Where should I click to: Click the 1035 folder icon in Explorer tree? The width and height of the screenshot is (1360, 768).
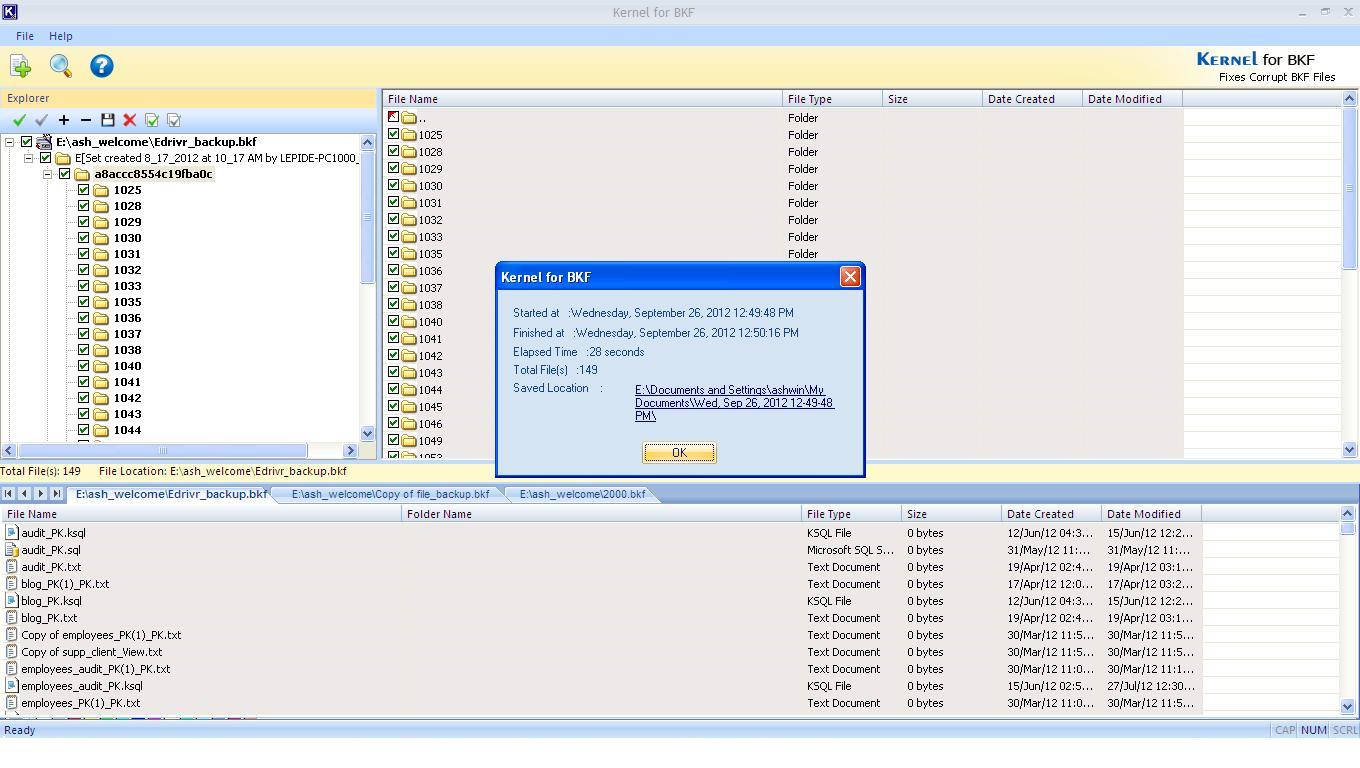tap(101, 302)
